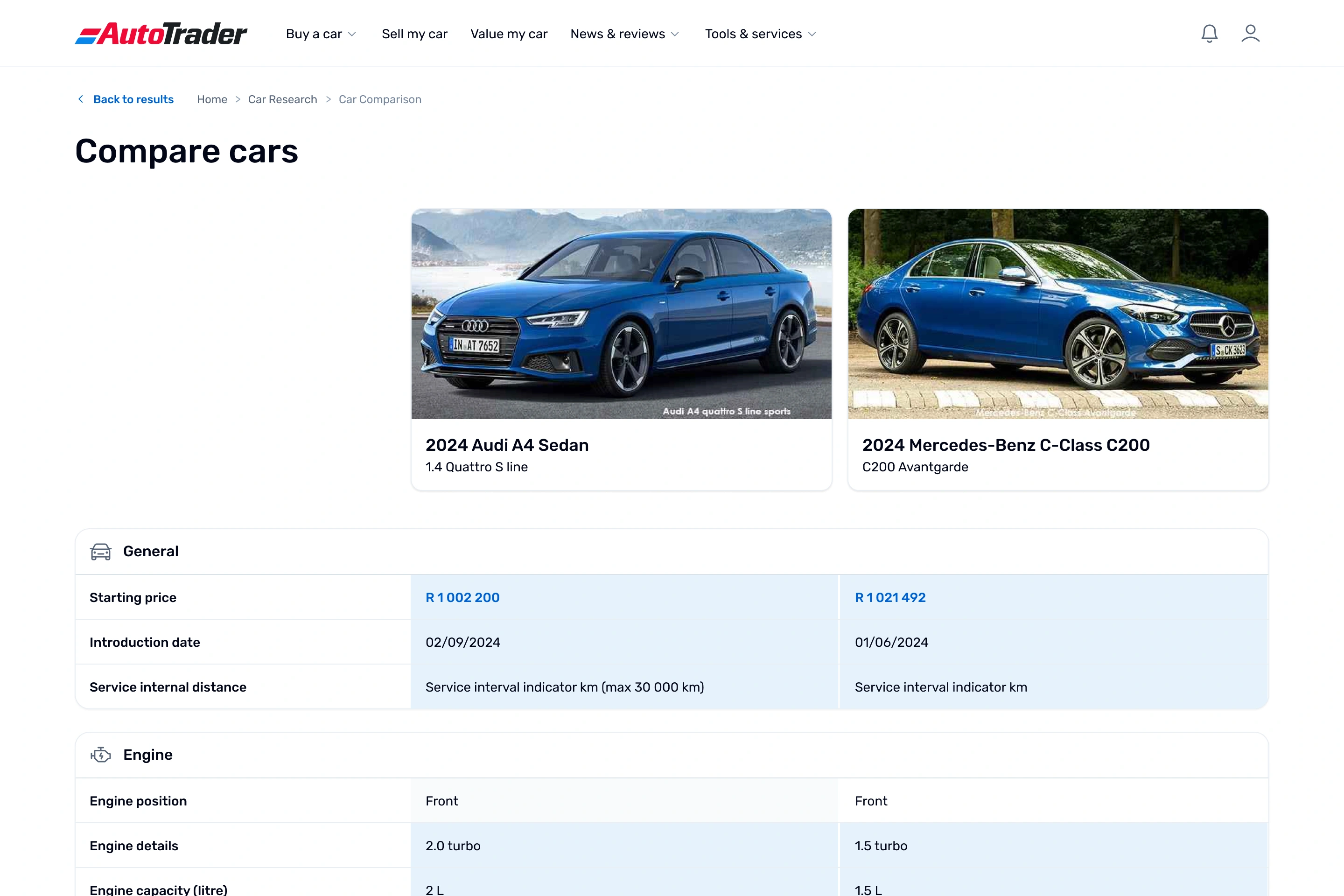The width and height of the screenshot is (1344, 896).
Task: Select the 'Engine position' row label
Action: pos(138,801)
